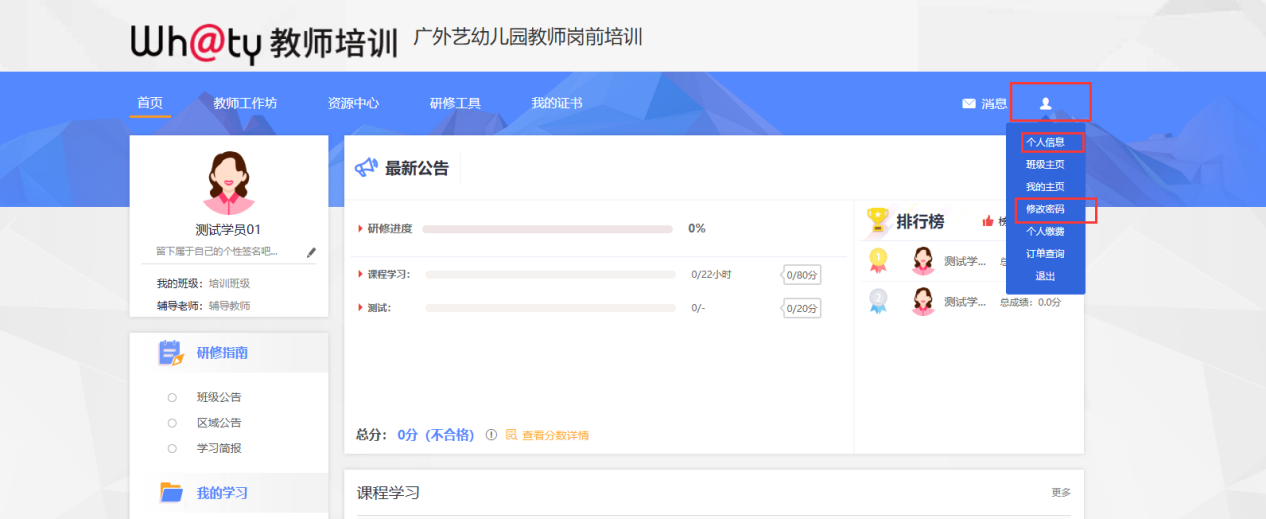
Task: Click the 培训班级 class name
Action: point(229,284)
